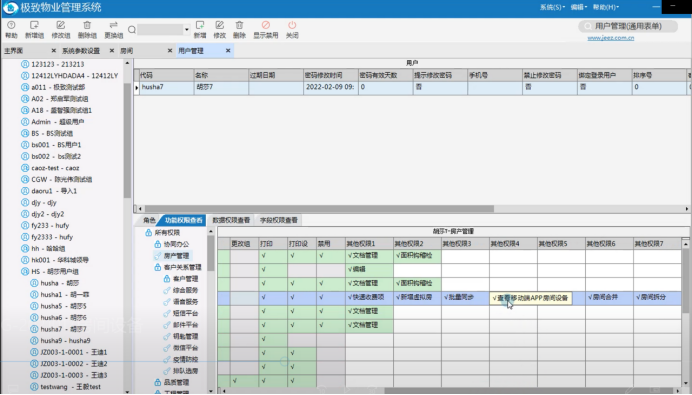Click the 新增 add-user icon
This screenshot has height=395, width=692.
(200, 25)
